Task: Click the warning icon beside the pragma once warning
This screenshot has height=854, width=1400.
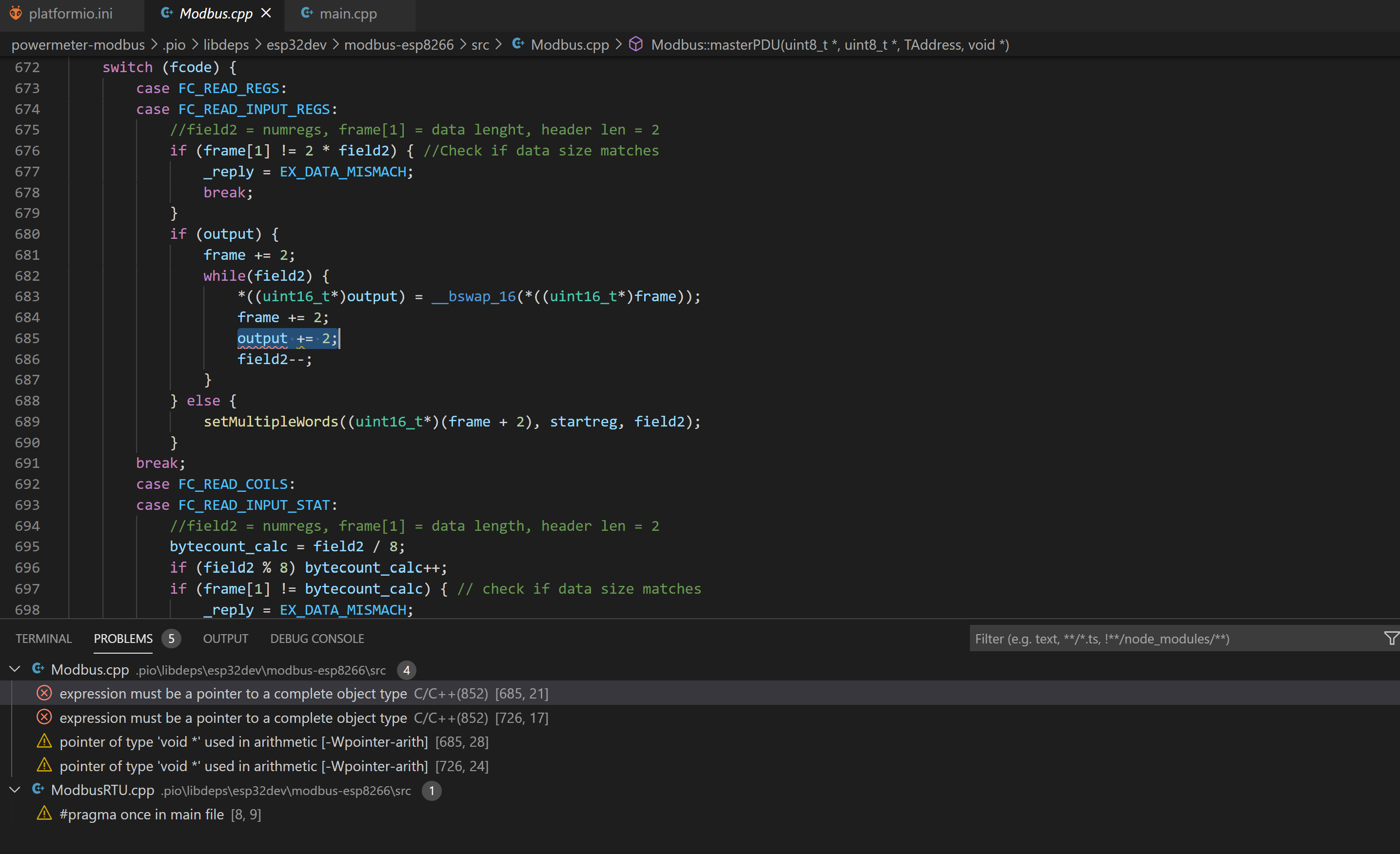Action: tap(44, 814)
